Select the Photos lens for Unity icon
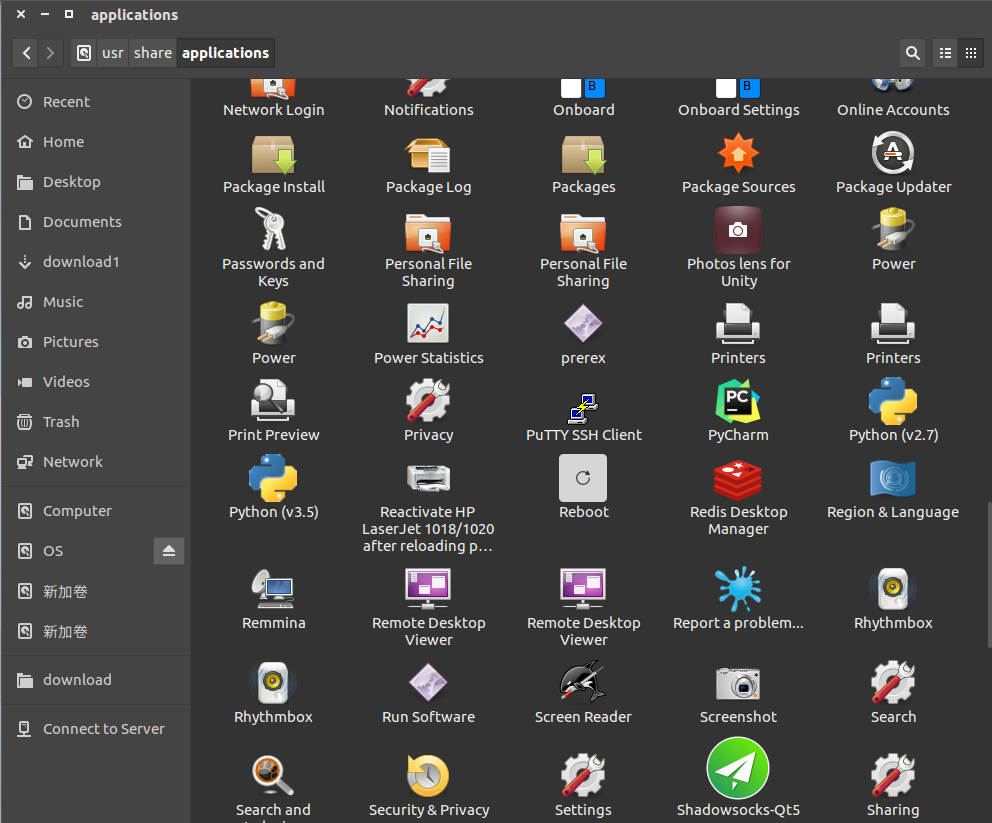This screenshot has width=992, height=823. click(738, 230)
